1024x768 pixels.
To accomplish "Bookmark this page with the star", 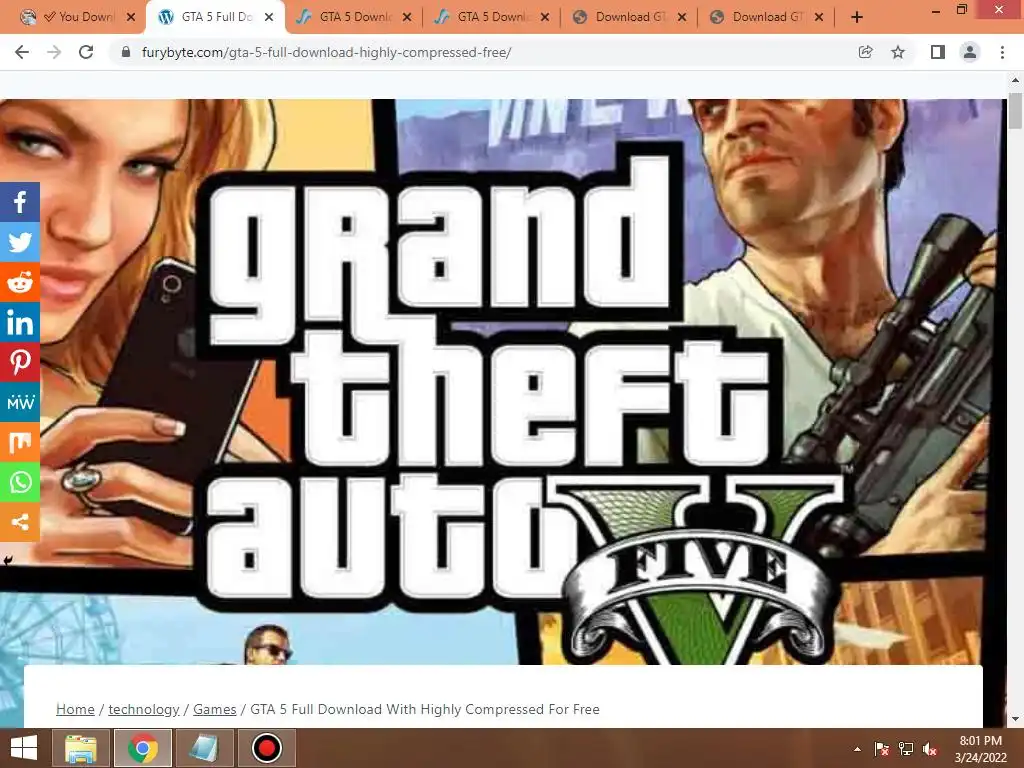I will click(x=898, y=52).
